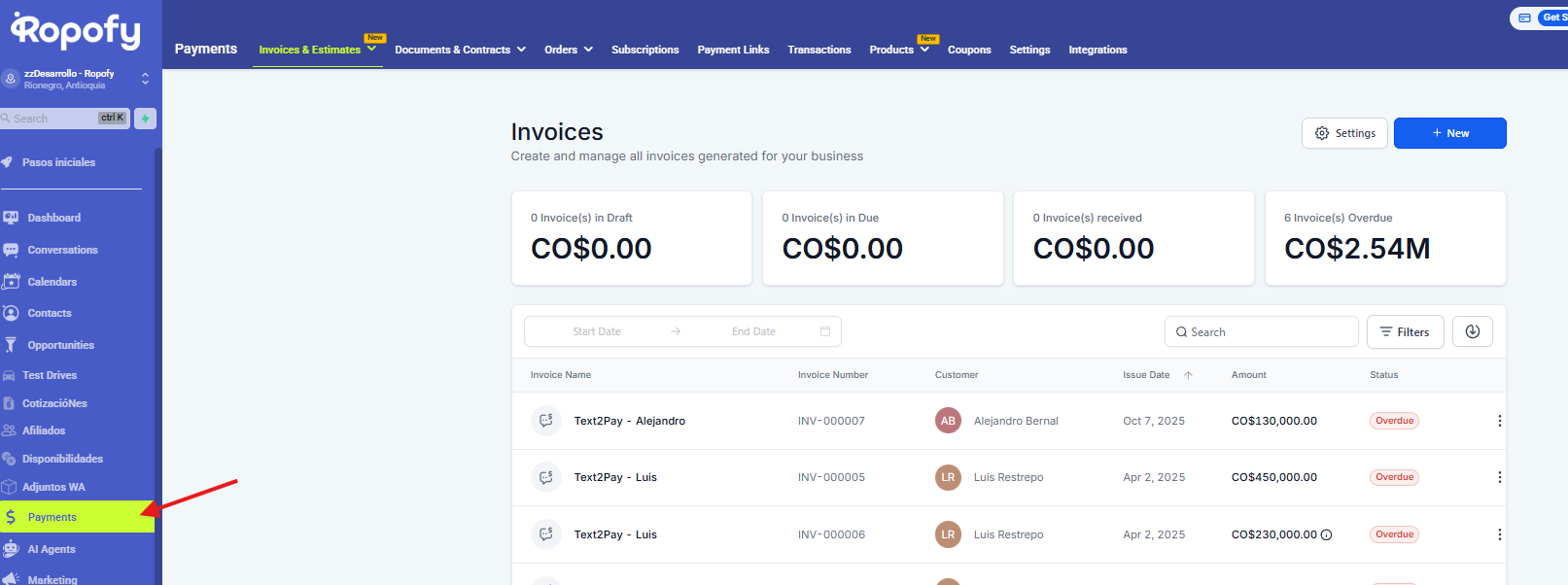This screenshot has width=1568, height=585.
Task: Open Conversations from the sidebar
Action: click(62, 250)
